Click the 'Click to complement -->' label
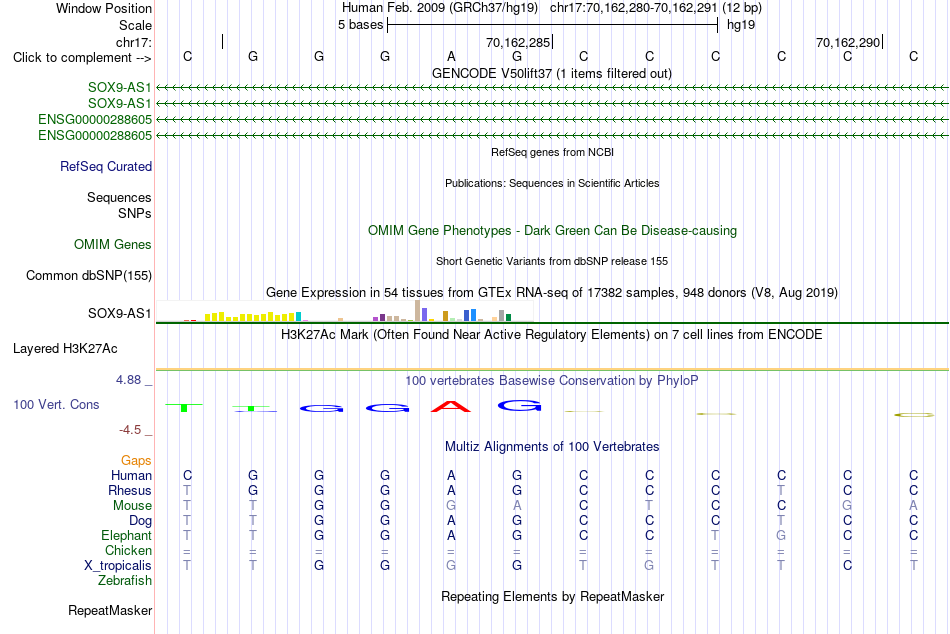This screenshot has width=950, height=634. [82, 58]
